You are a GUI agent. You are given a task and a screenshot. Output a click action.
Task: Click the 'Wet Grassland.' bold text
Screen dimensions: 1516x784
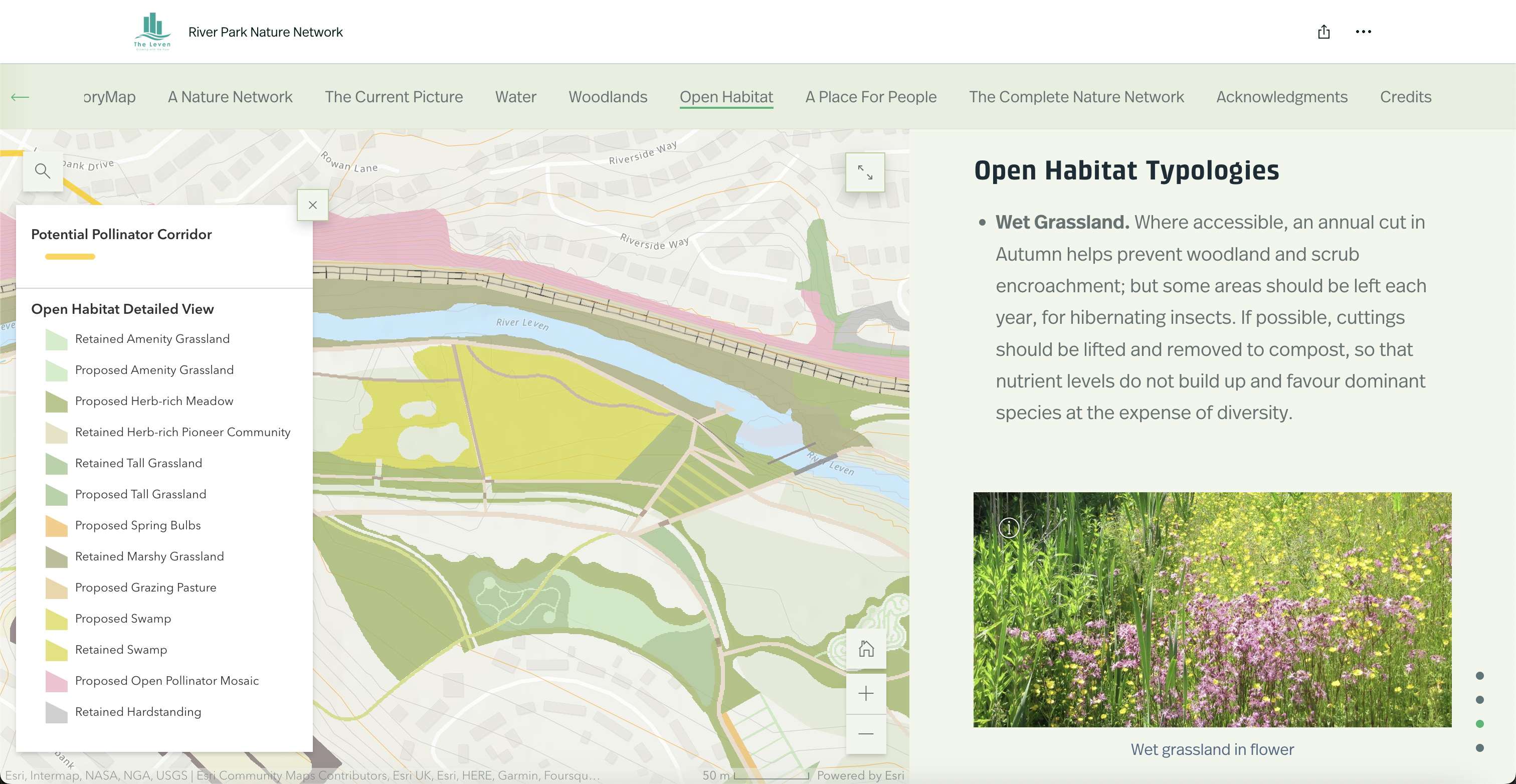pos(1062,223)
